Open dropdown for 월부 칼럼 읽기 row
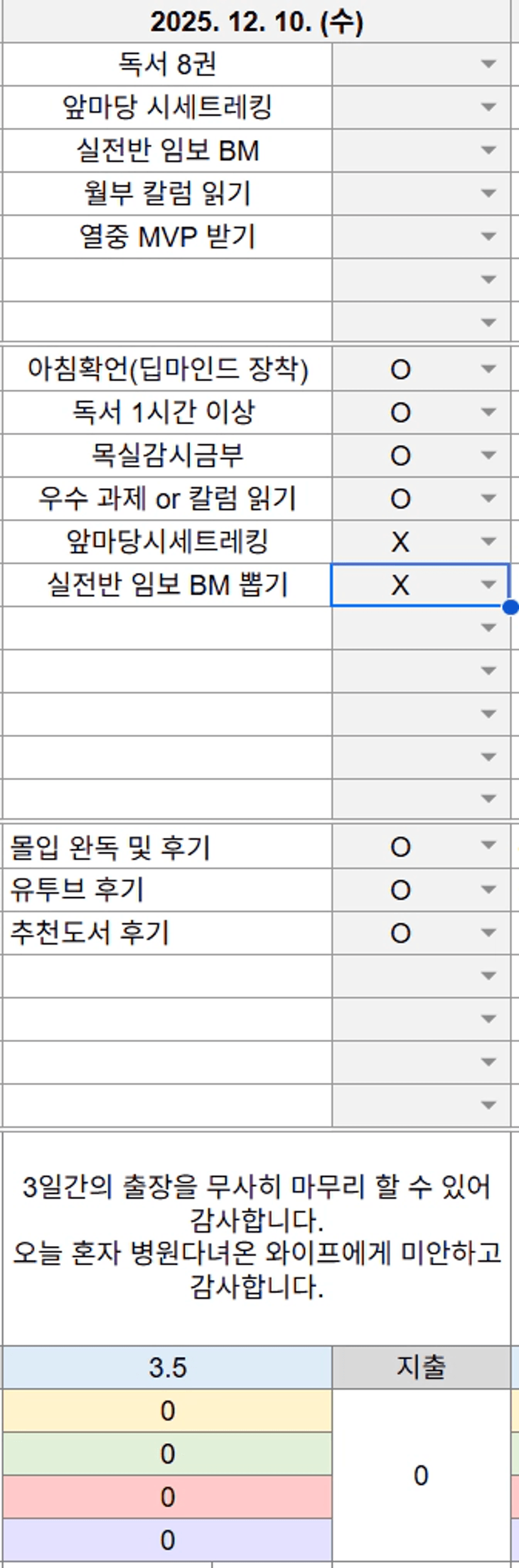 pyautogui.click(x=488, y=193)
